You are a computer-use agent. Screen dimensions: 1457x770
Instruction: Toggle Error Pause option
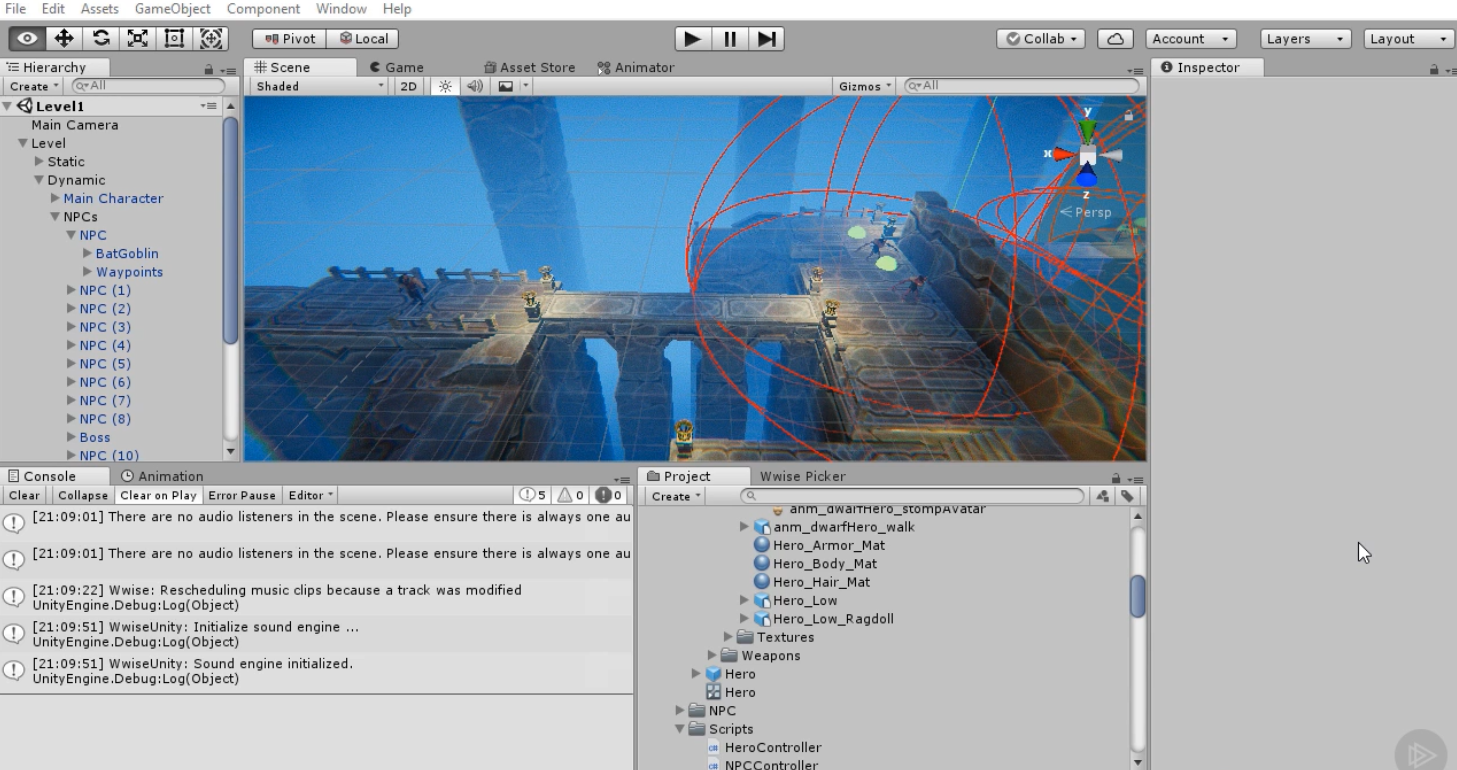coord(242,496)
